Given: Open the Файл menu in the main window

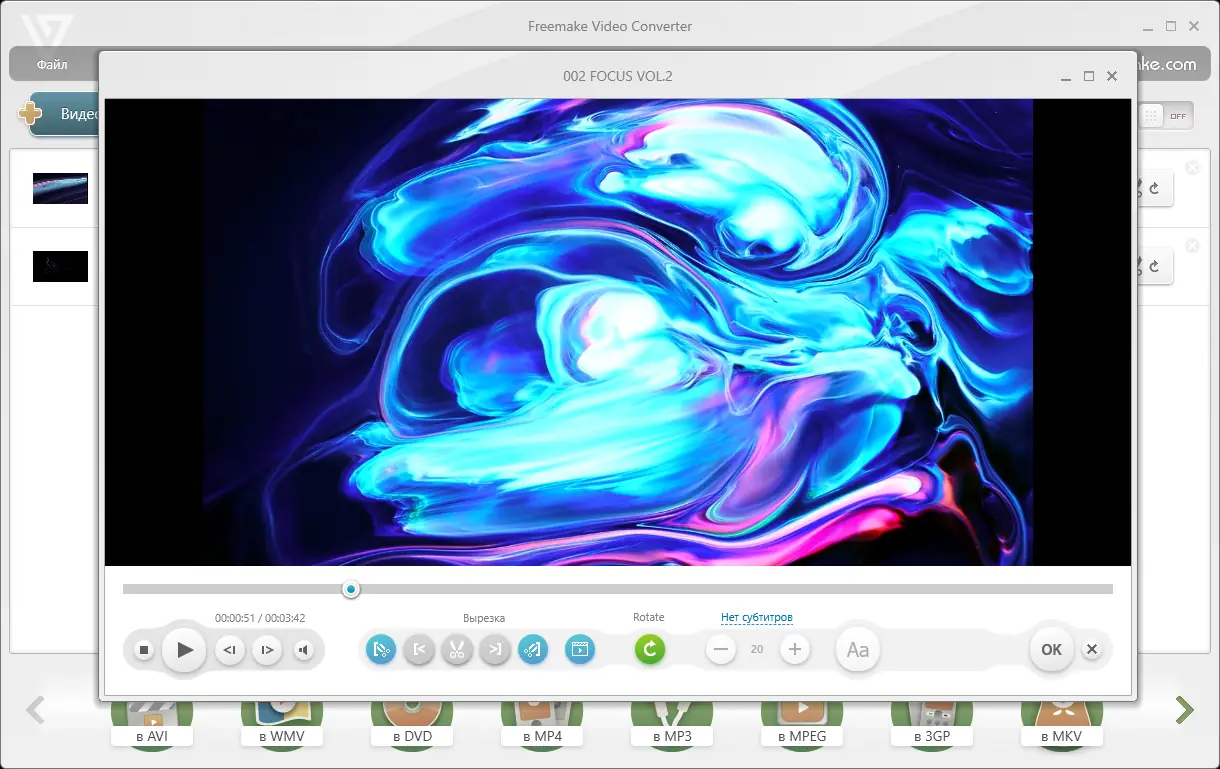Looking at the screenshot, I should [52, 65].
